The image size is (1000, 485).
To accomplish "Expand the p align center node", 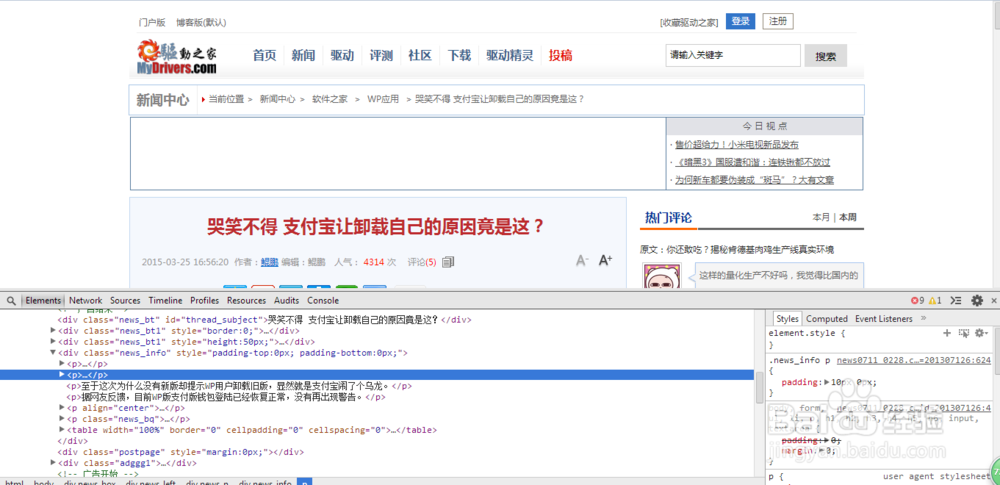I will click(62, 408).
